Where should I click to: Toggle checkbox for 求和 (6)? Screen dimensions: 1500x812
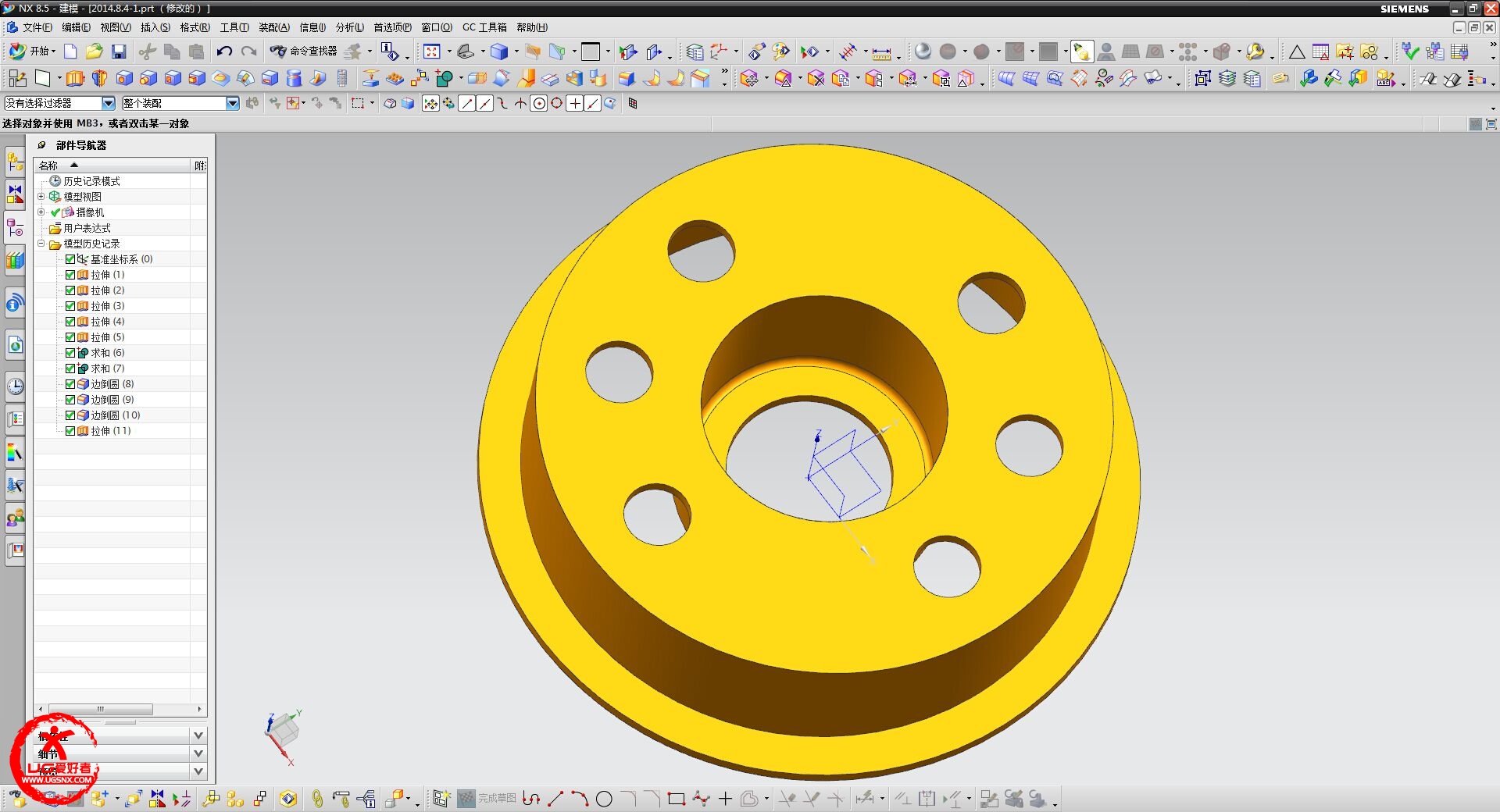70,353
